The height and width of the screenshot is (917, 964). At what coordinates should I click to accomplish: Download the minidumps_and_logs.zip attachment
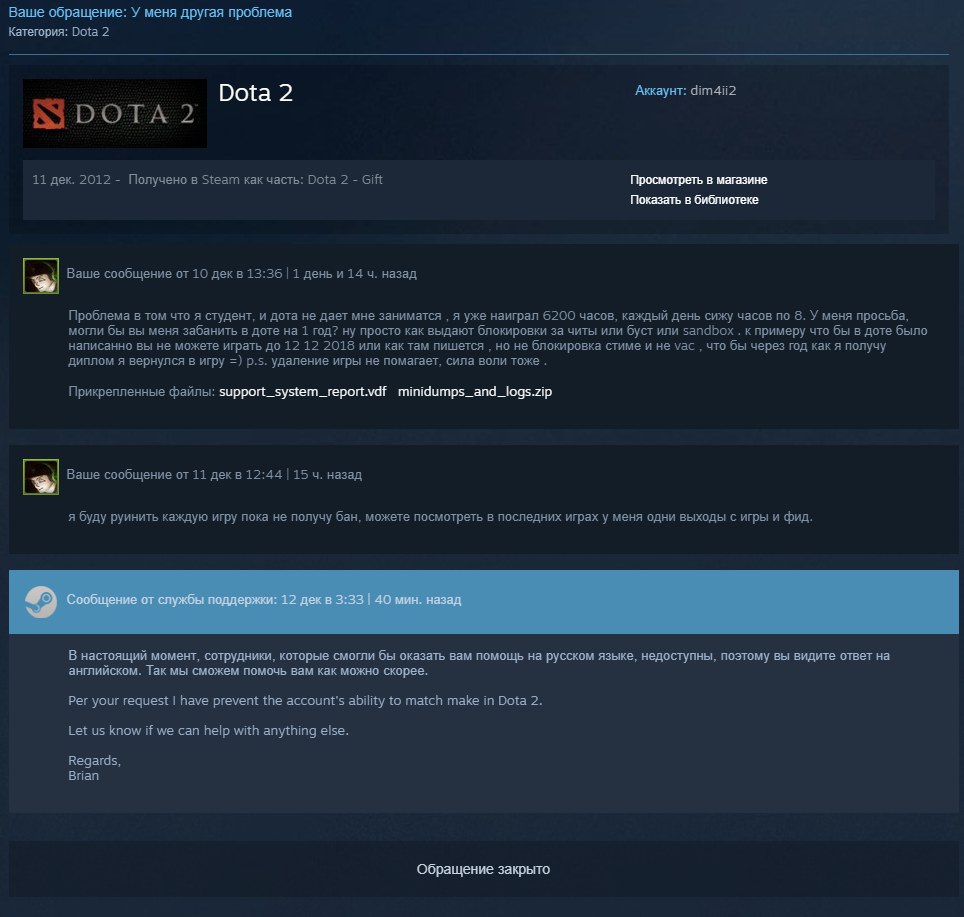coord(475,392)
